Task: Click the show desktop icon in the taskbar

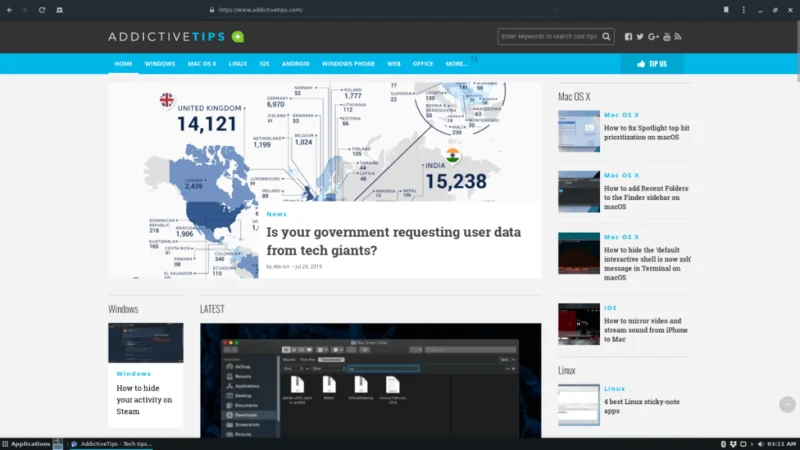Action: coord(58,444)
